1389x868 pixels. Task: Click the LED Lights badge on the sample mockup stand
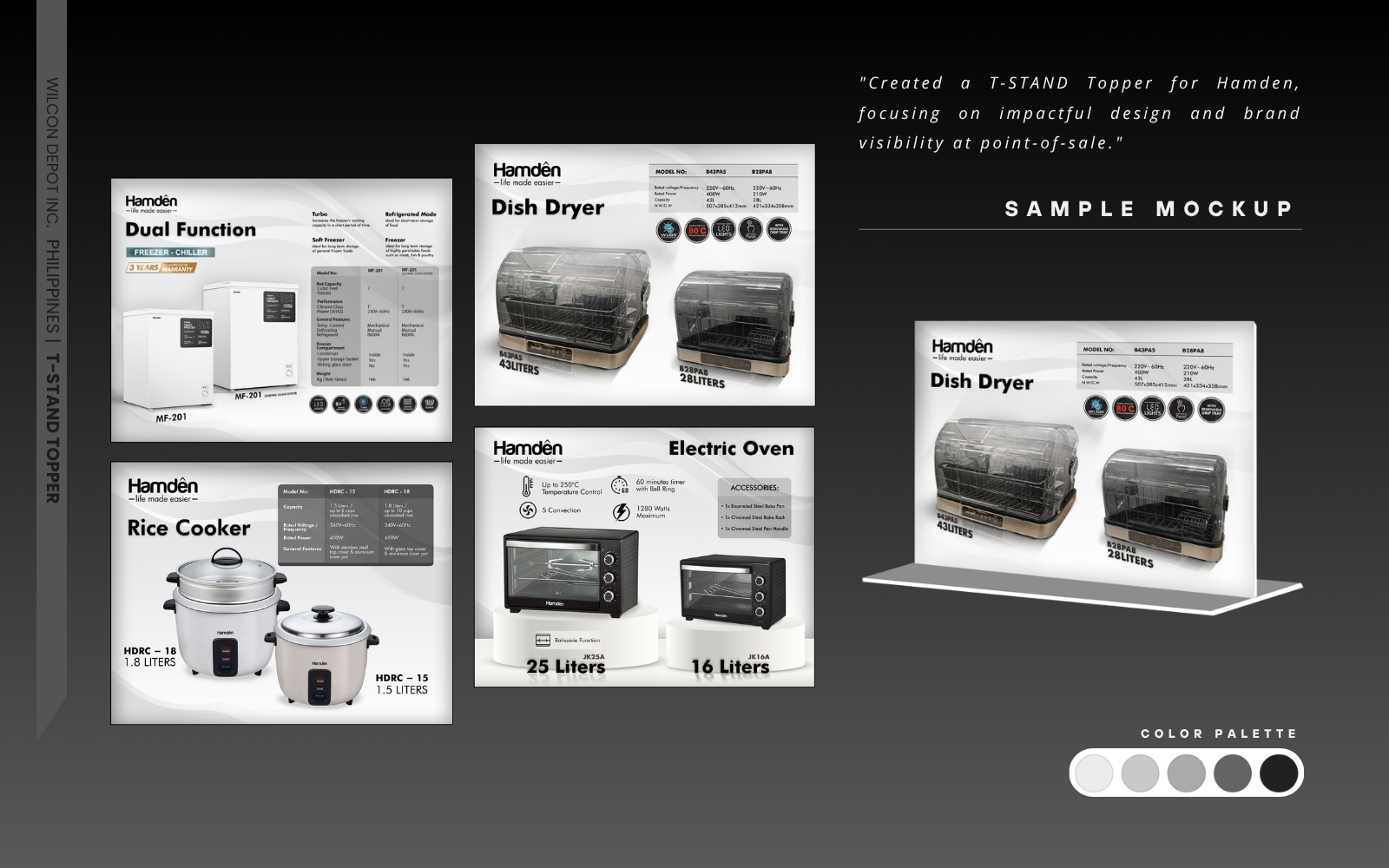click(x=1153, y=407)
